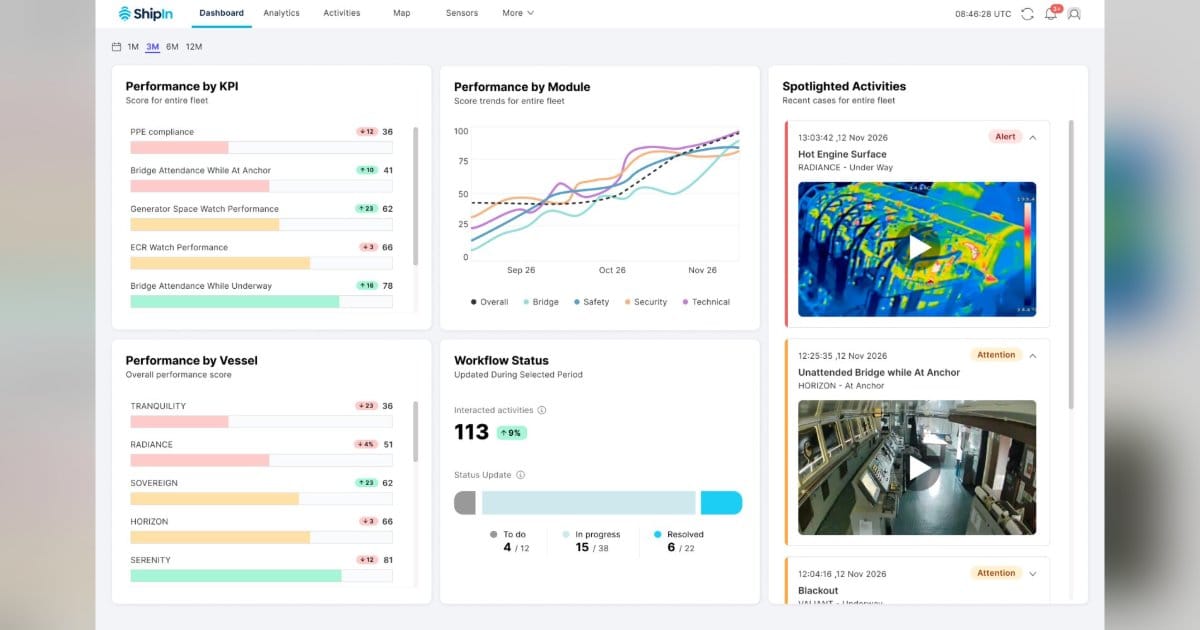Go to the Map tab
The width and height of the screenshot is (1200, 630).
point(401,13)
